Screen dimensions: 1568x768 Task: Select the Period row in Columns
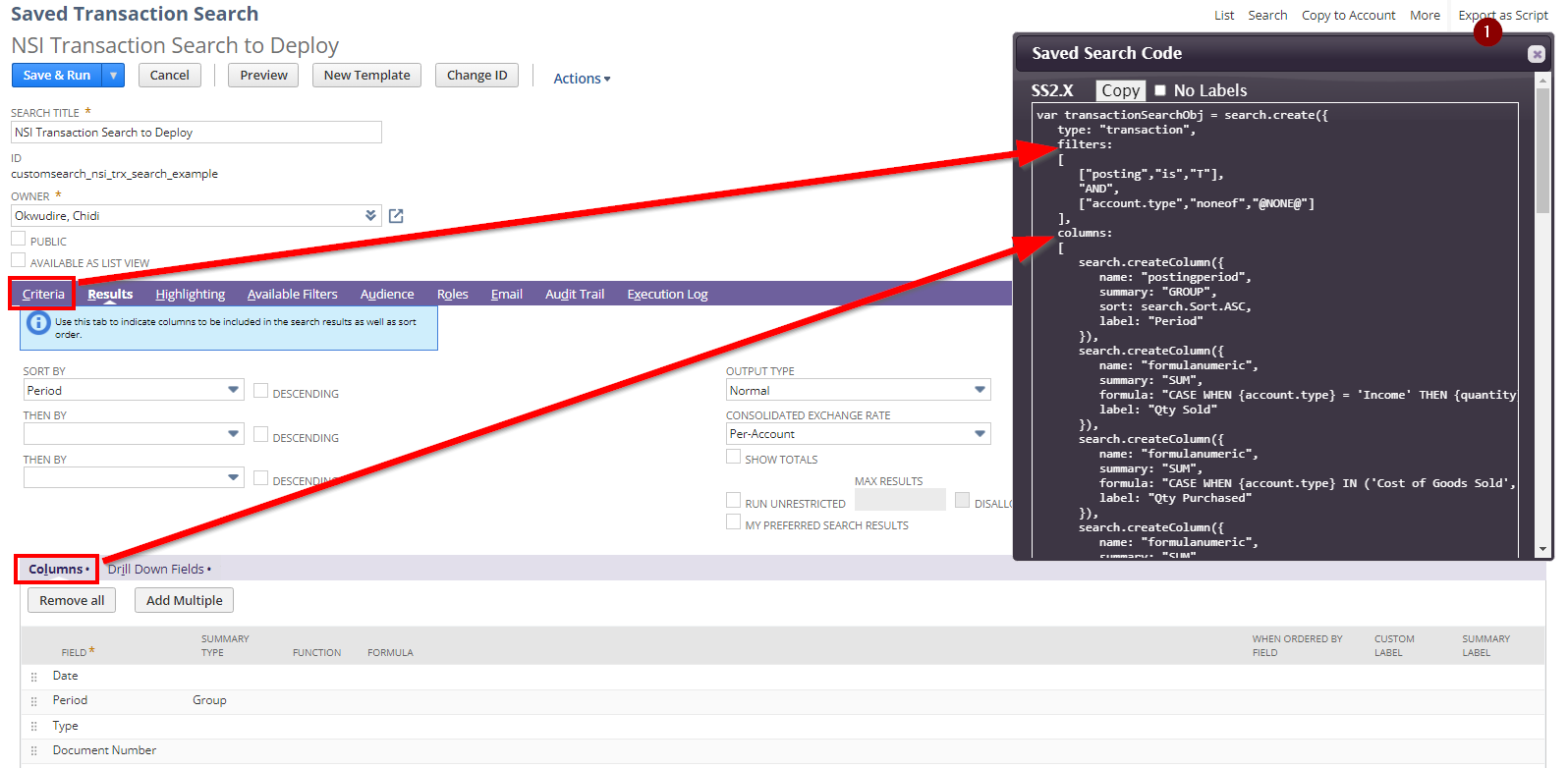[782, 701]
